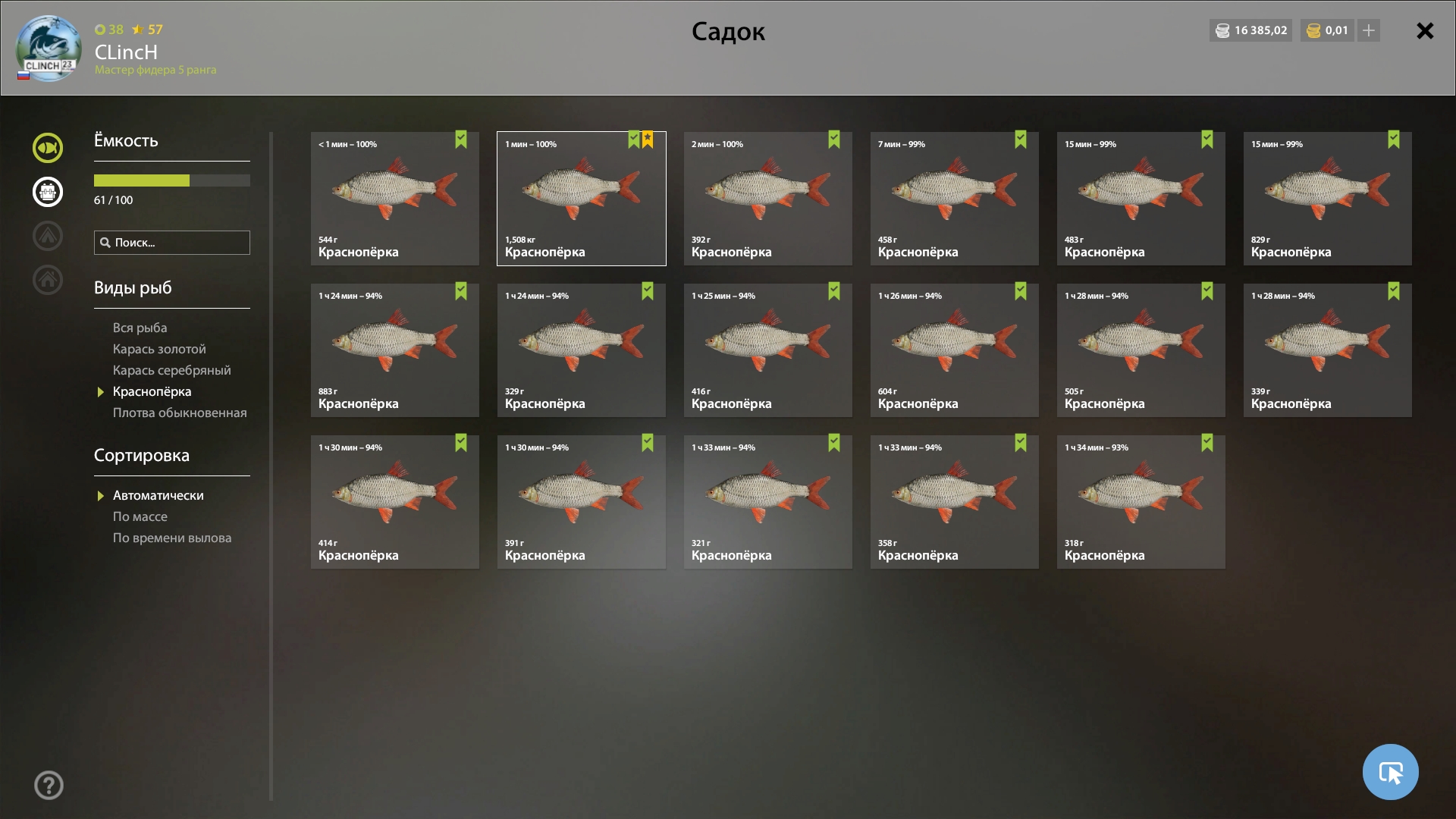Select the cooler box sidebar icon

point(47,192)
